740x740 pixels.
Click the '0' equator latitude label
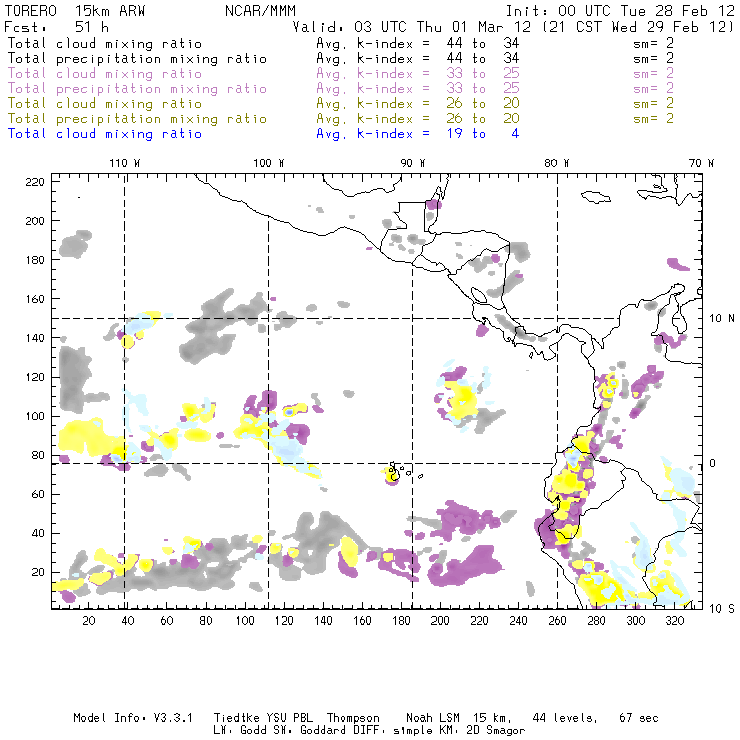(713, 463)
